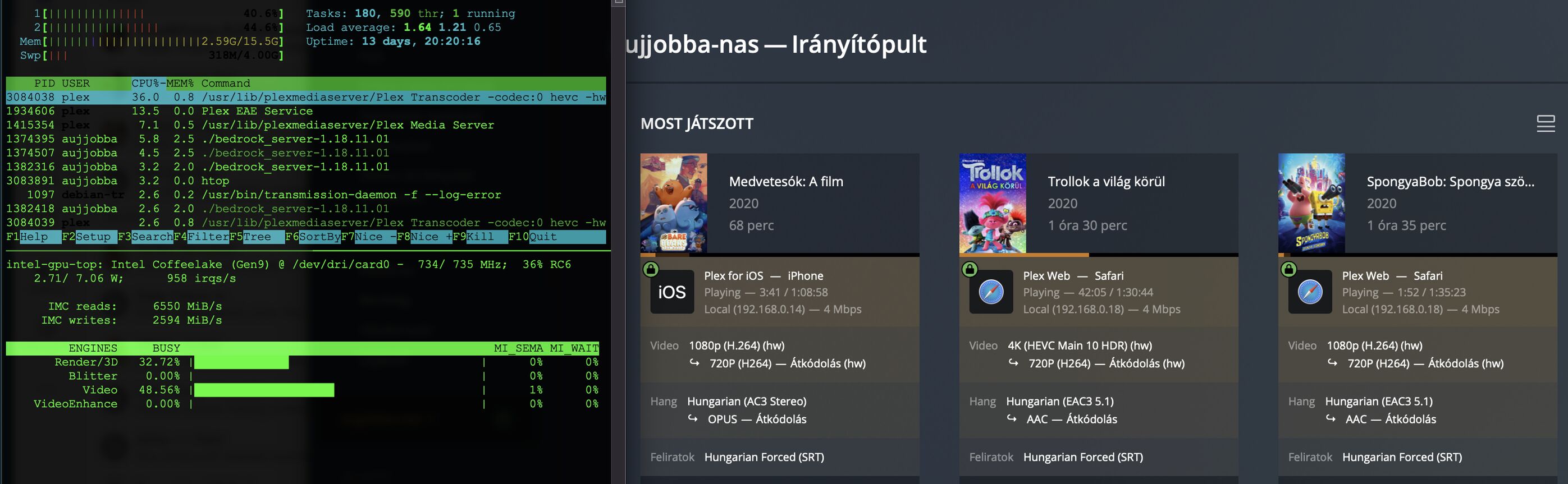Select the Plex Transcoder process 3084038 row

[305, 97]
